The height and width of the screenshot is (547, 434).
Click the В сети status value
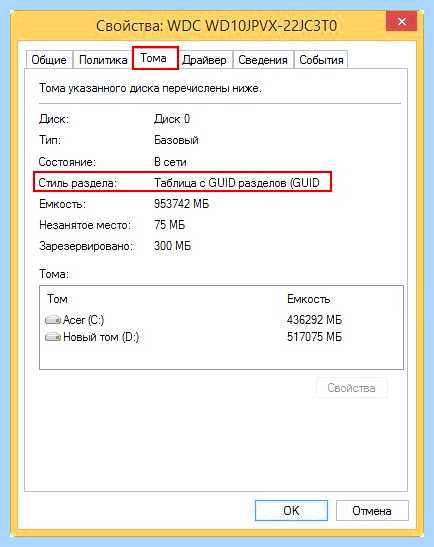170,162
